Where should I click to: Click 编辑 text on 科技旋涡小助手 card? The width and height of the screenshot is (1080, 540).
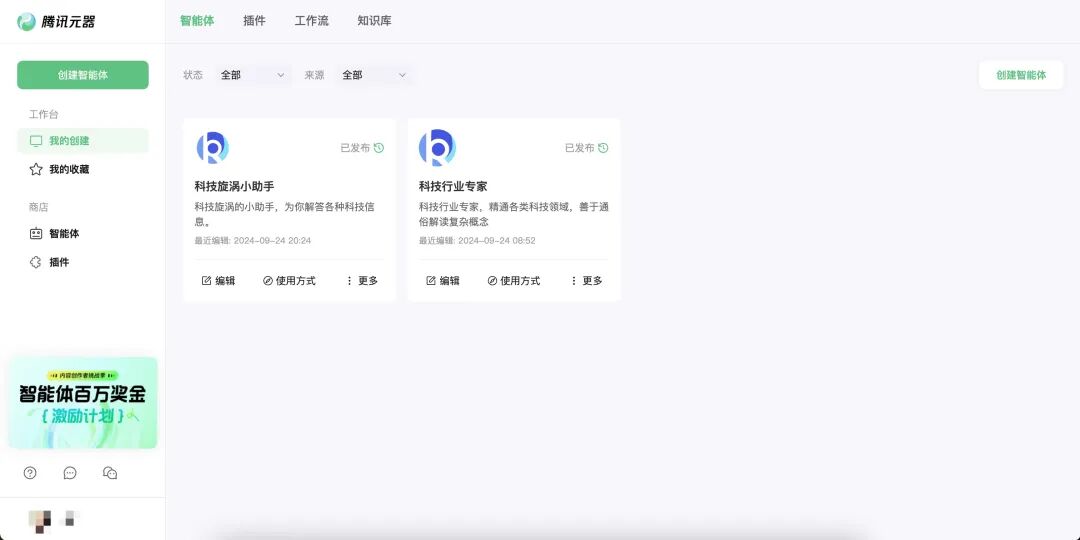pyautogui.click(x=225, y=280)
